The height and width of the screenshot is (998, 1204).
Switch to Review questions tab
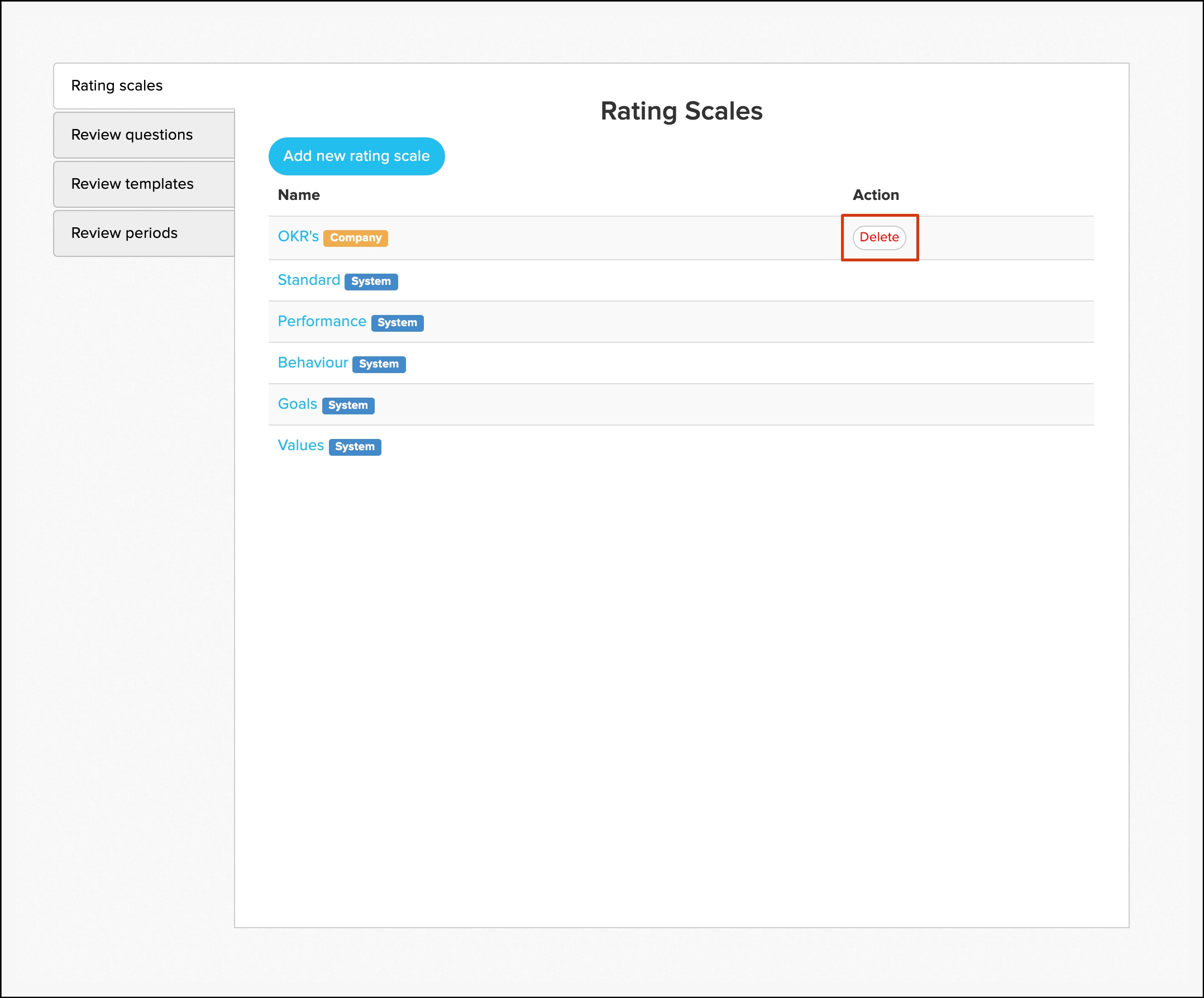pos(132,135)
